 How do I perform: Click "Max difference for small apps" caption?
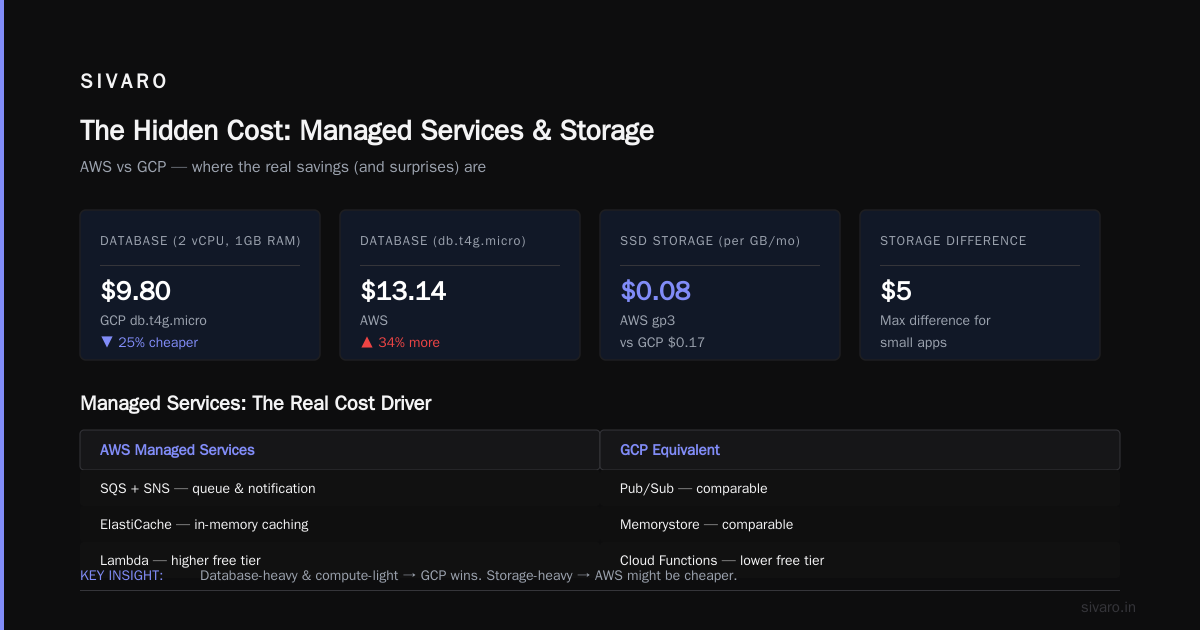tap(935, 331)
